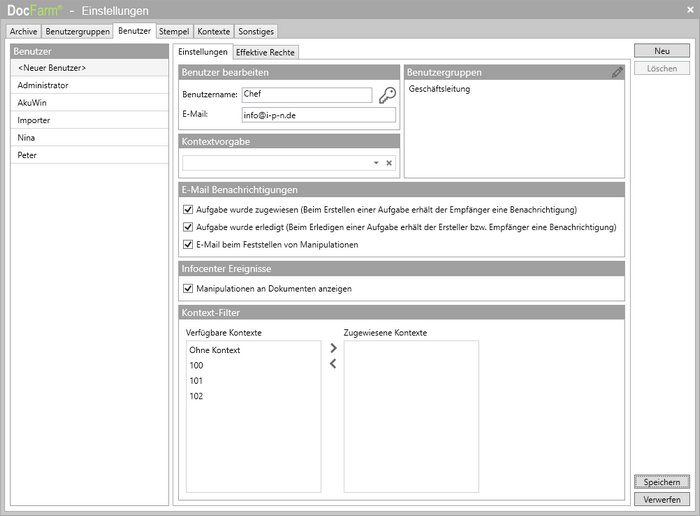
Task: Toggle 'Aufgabe wurde erledigt' checkbox
Action: click(x=188, y=227)
